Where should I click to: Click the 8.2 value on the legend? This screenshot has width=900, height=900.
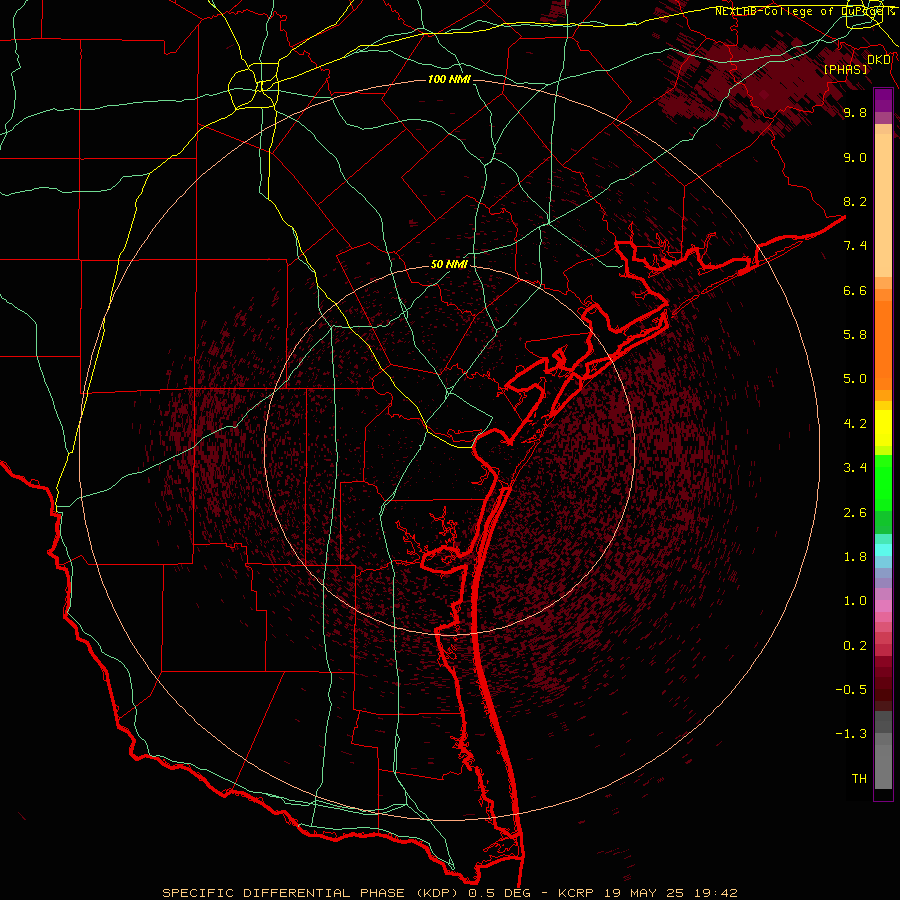855,201
